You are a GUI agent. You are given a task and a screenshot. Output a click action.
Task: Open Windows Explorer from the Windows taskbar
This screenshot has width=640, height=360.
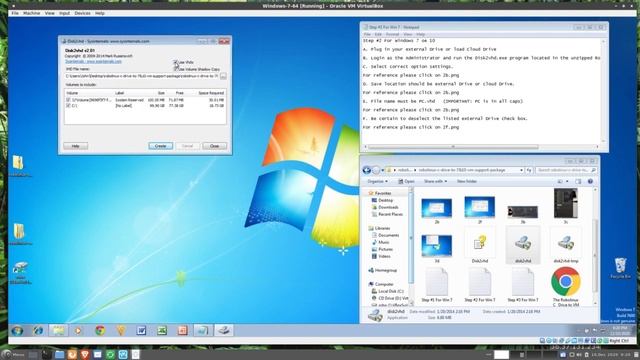[x=58, y=330]
